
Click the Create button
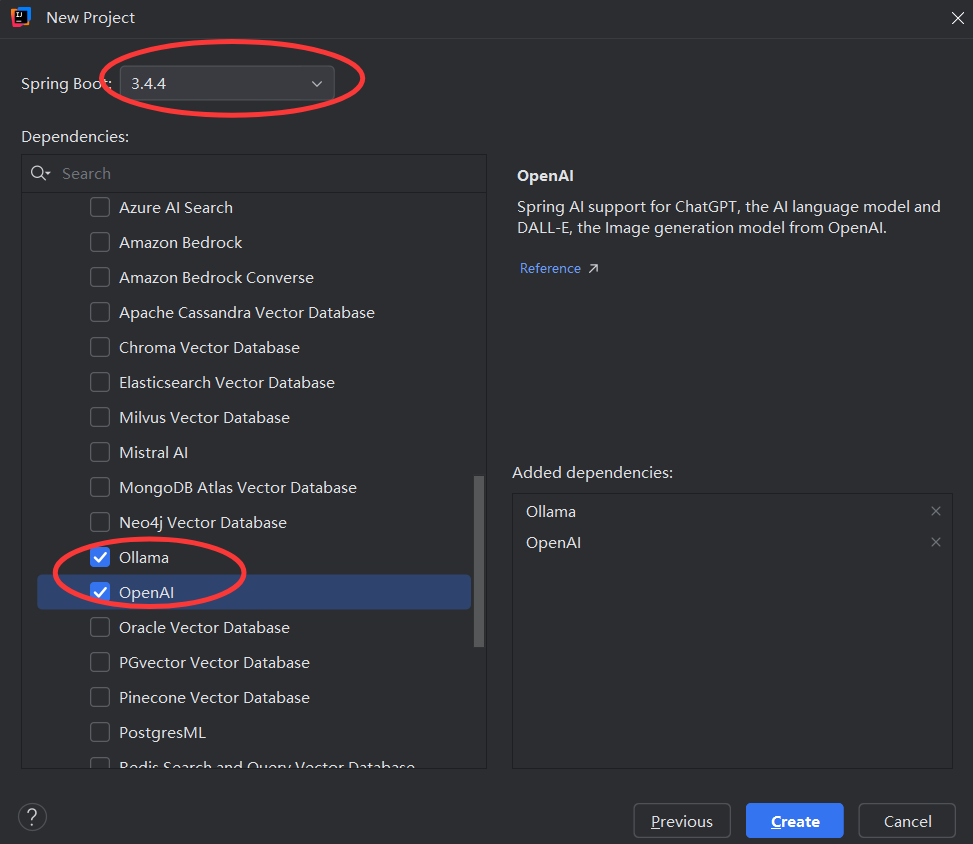795,821
